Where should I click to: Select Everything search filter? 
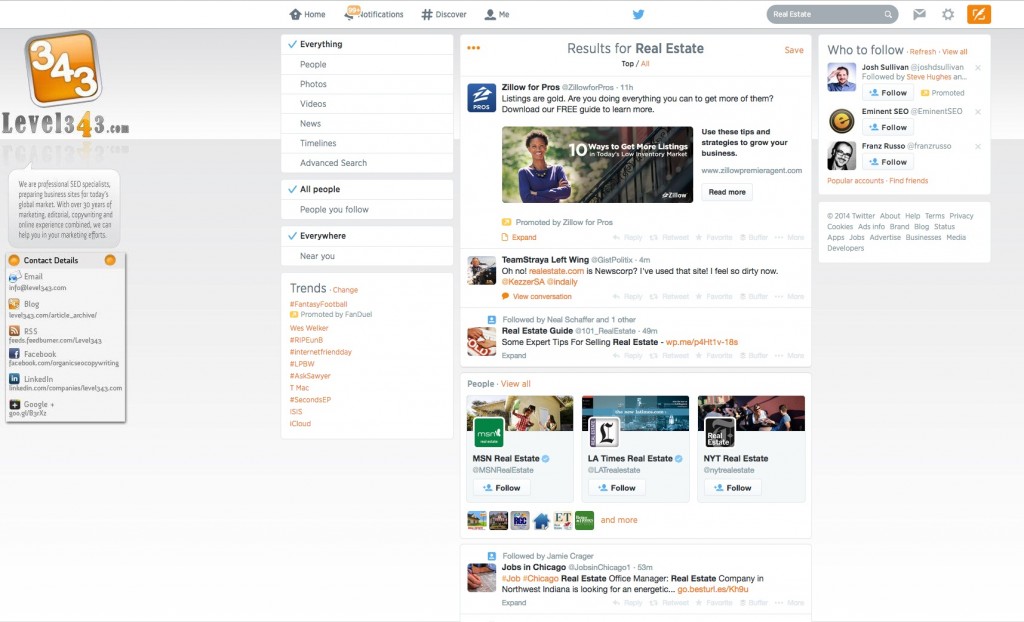[x=367, y=44]
